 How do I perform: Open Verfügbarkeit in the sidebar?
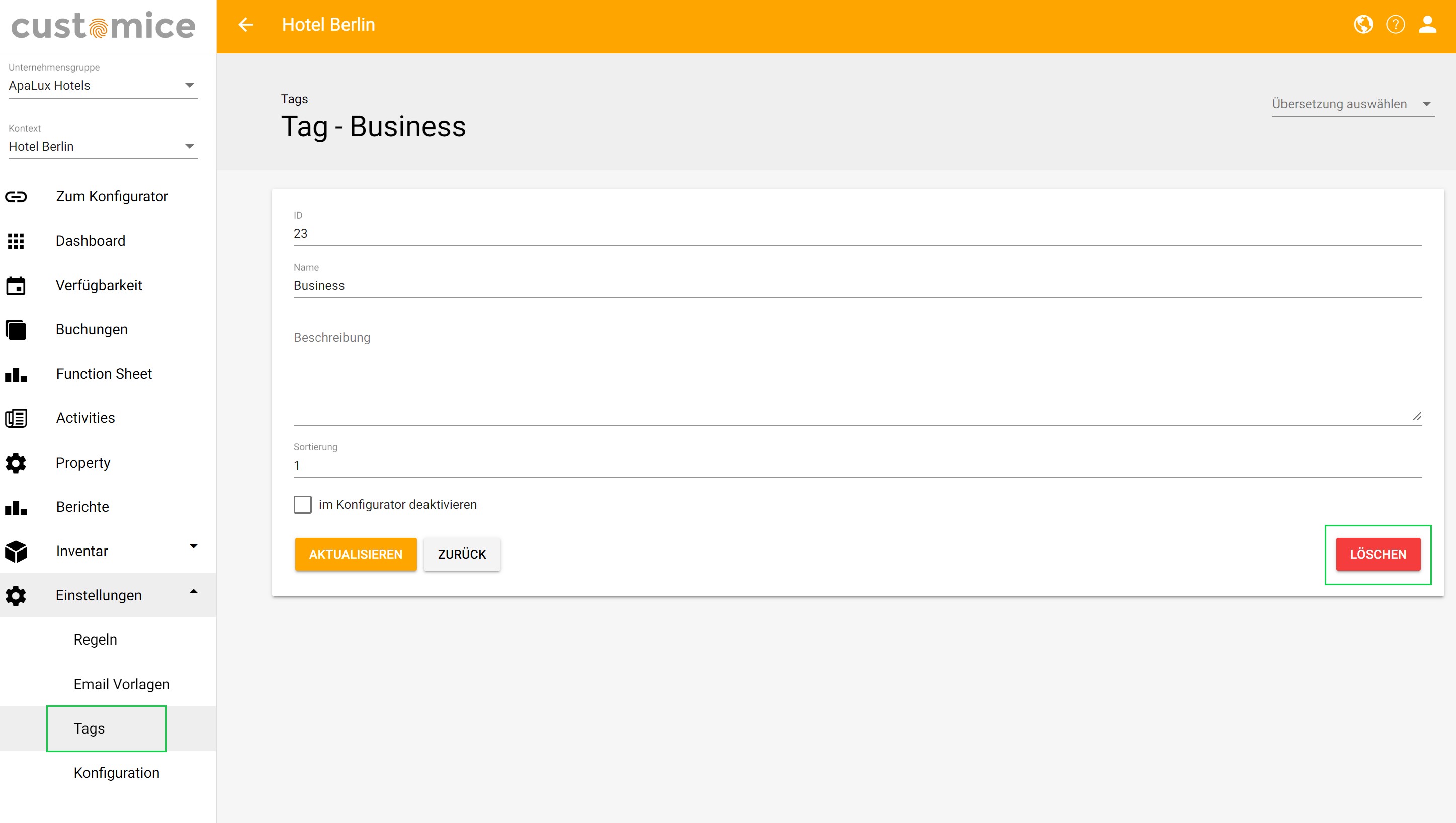tap(99, 286)
